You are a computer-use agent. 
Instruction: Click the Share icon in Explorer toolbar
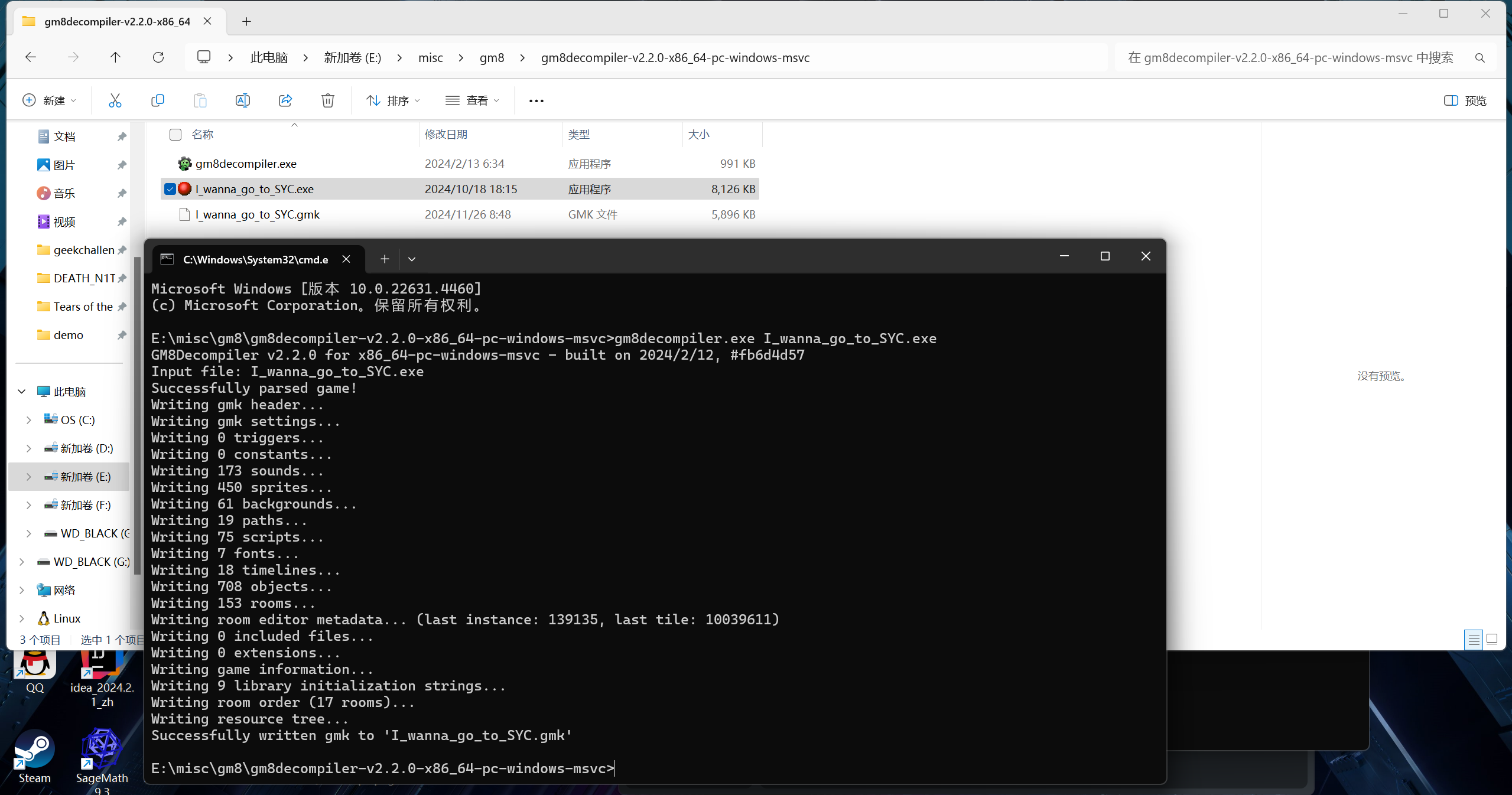[x=285, y=100]
